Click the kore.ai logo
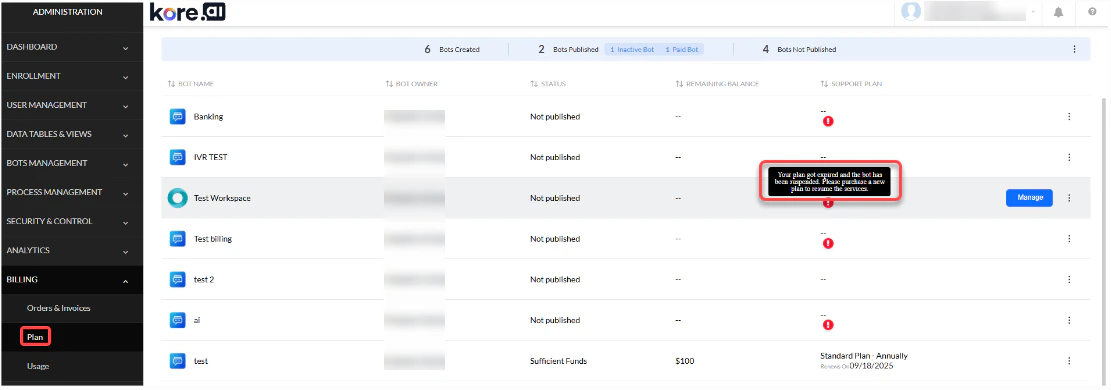 (188, 12)
